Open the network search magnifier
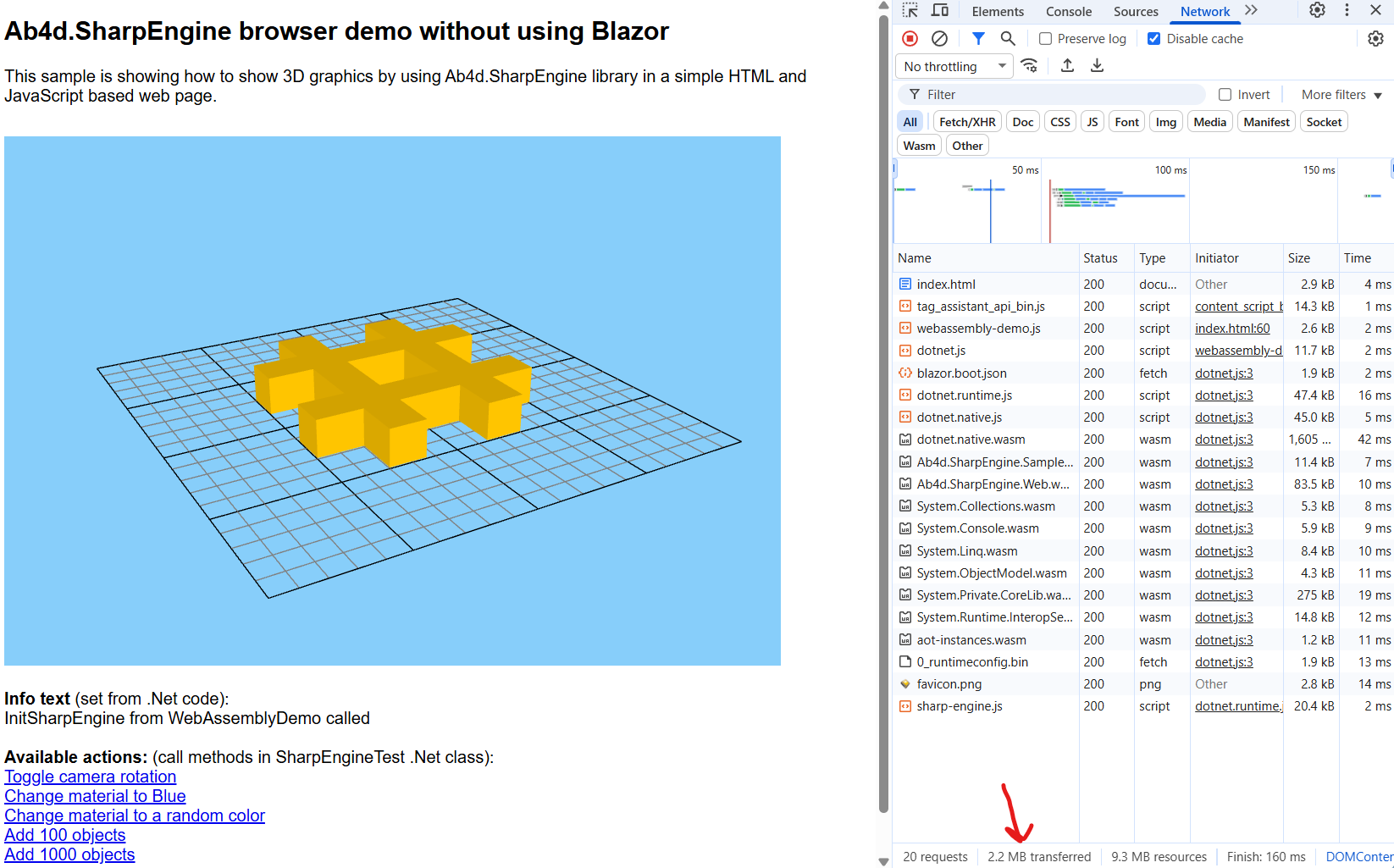The width and height of the screenshot is (1394, 868). (x=1008, y=39)
